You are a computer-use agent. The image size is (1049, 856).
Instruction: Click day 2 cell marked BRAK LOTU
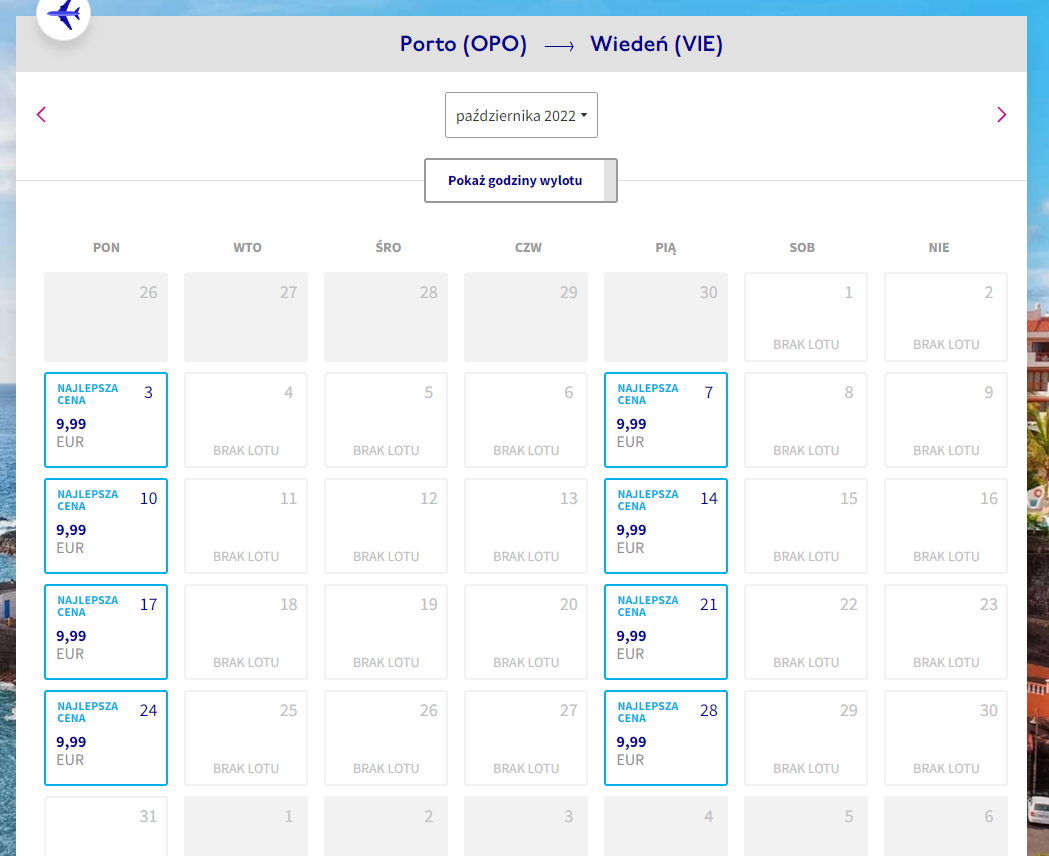pyautogui.click(x=945, y=317)
